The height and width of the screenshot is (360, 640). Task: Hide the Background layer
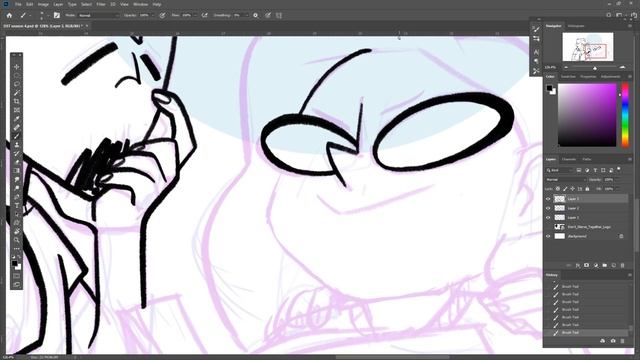pos(548,236)
